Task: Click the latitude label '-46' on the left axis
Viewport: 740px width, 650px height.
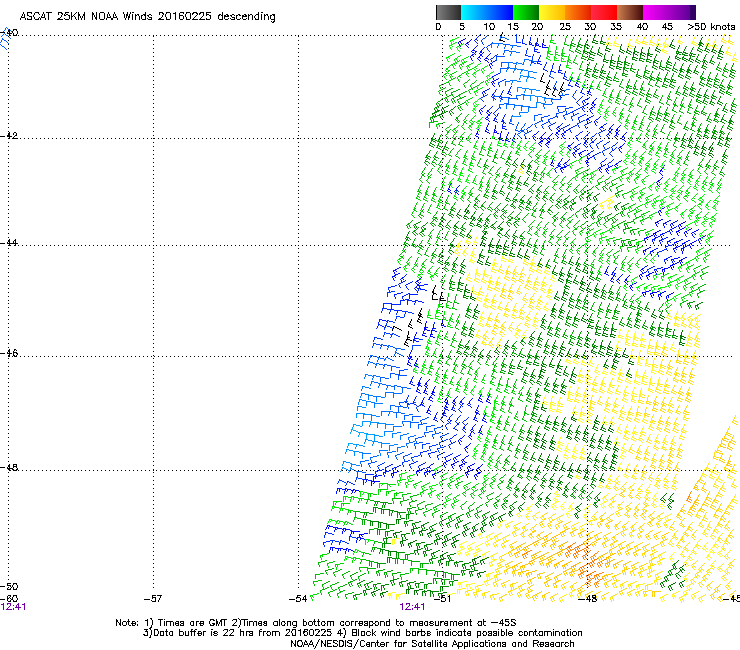Action: pos(9,353)
